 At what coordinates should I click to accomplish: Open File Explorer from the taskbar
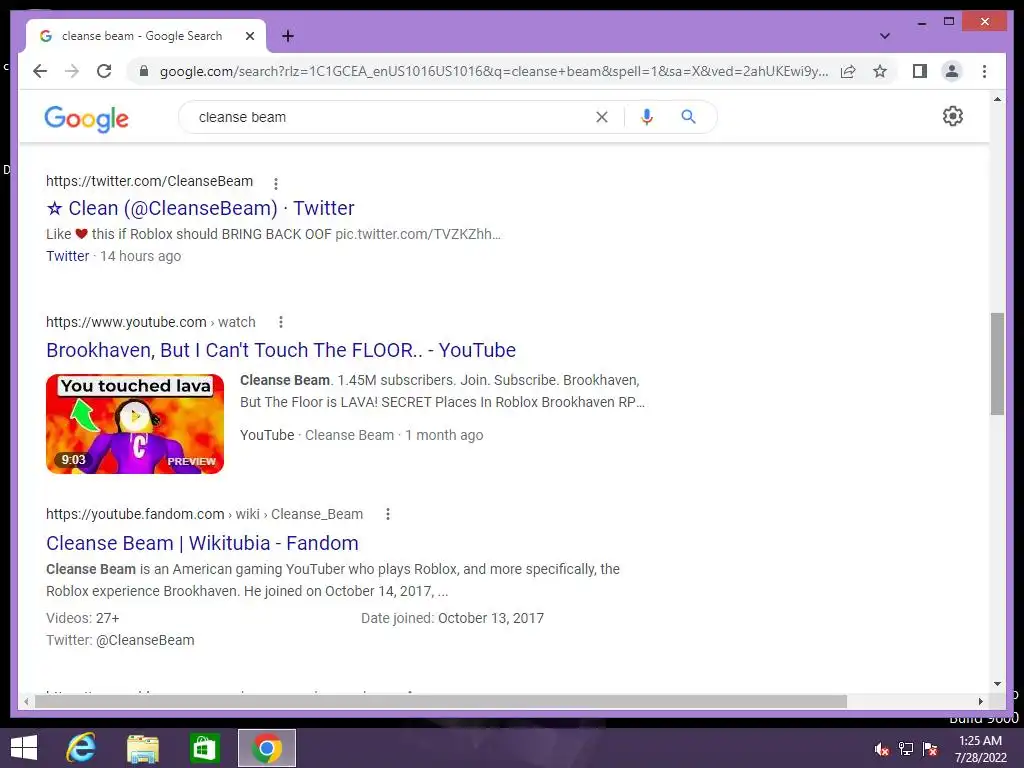click(x=143, y=748)
